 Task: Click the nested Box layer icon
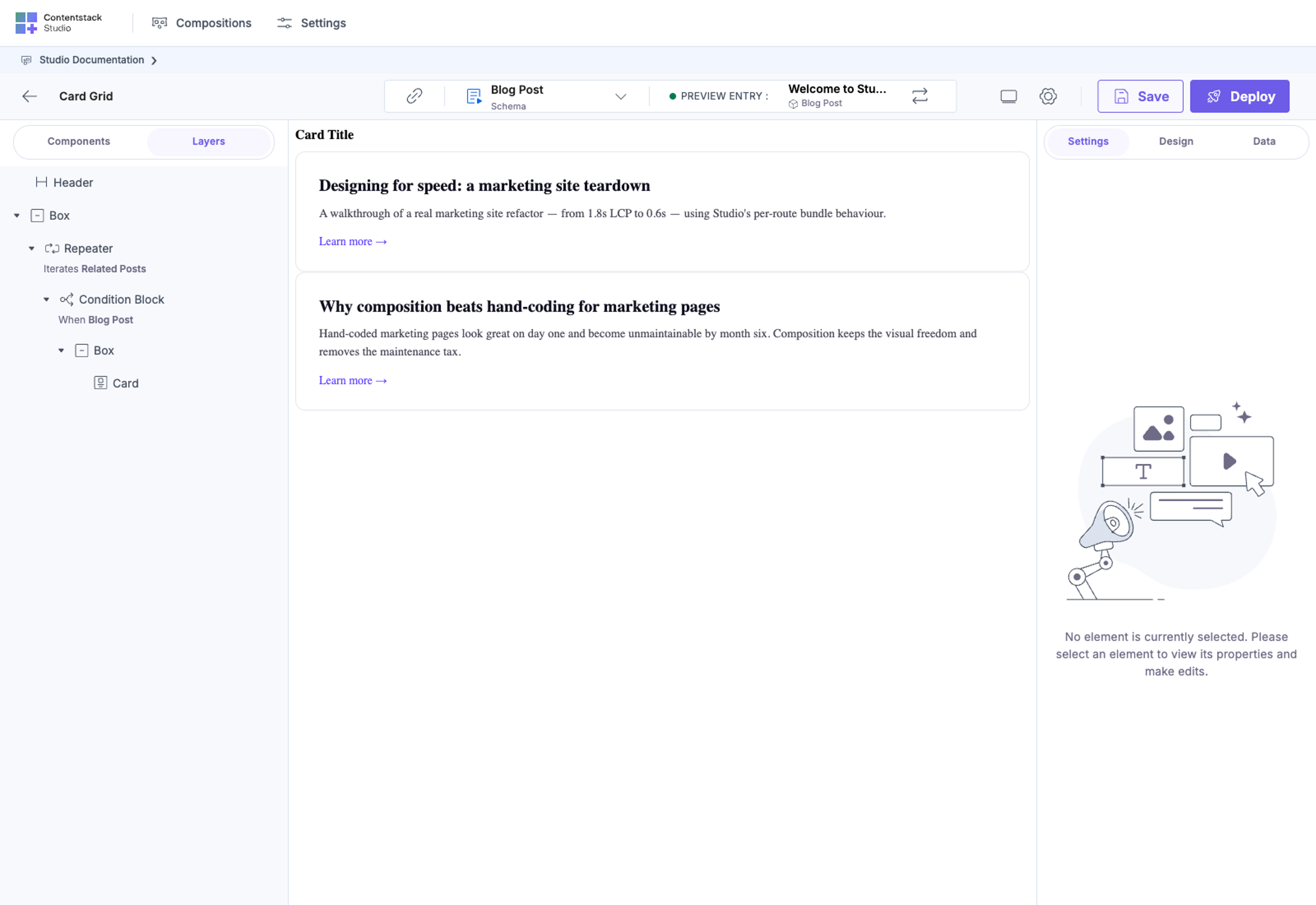coord(82,350)
